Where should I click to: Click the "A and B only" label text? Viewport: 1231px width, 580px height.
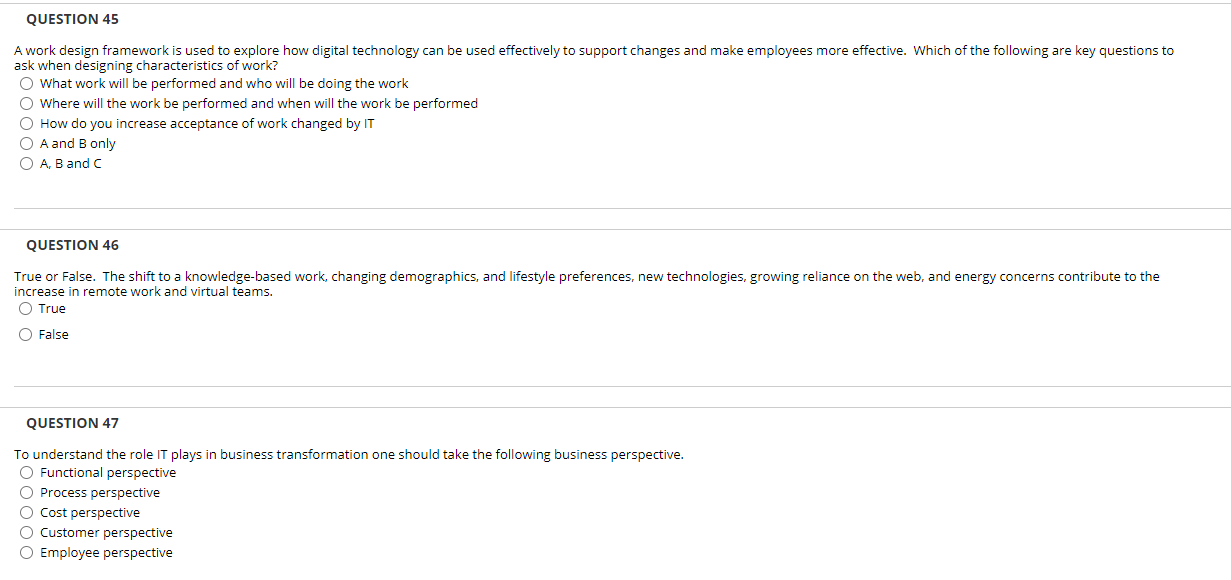(x=78, y=143)
